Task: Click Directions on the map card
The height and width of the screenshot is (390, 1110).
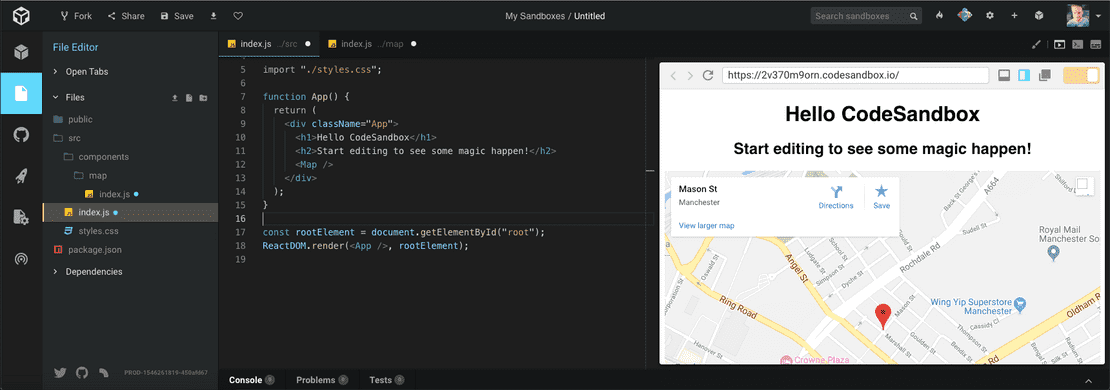Action: pos(836,197)
